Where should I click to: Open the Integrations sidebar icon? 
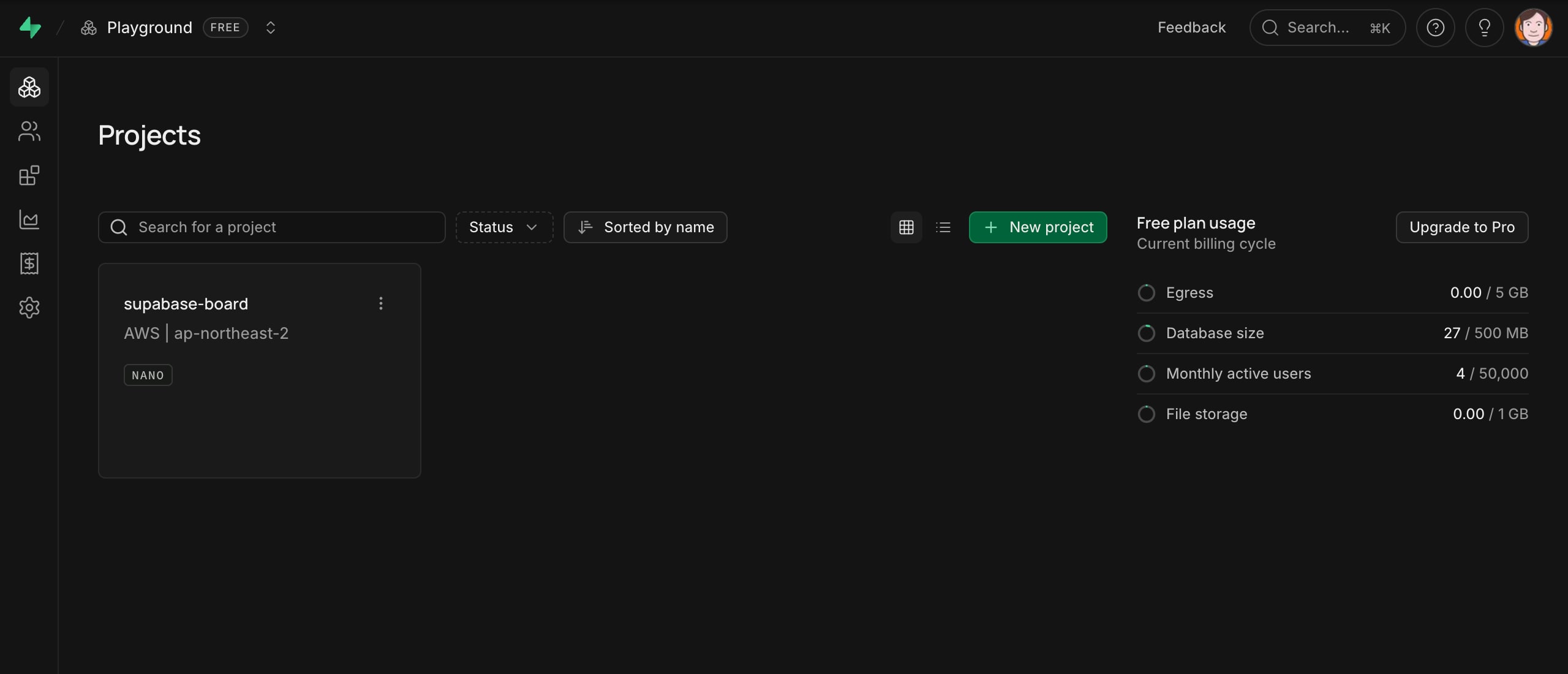tap(29, 175)
